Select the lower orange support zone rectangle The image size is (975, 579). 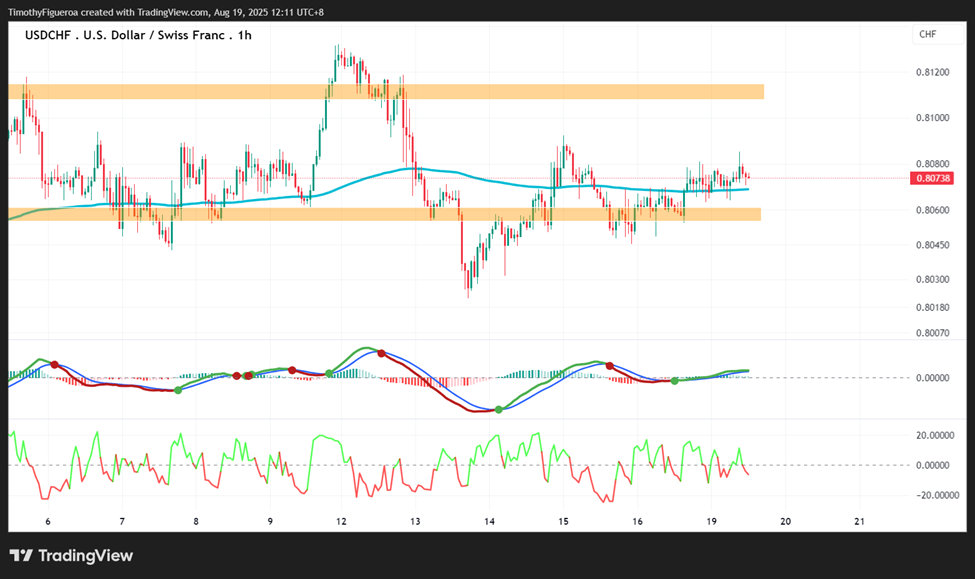pyautogui.click(x=385, y=214)
